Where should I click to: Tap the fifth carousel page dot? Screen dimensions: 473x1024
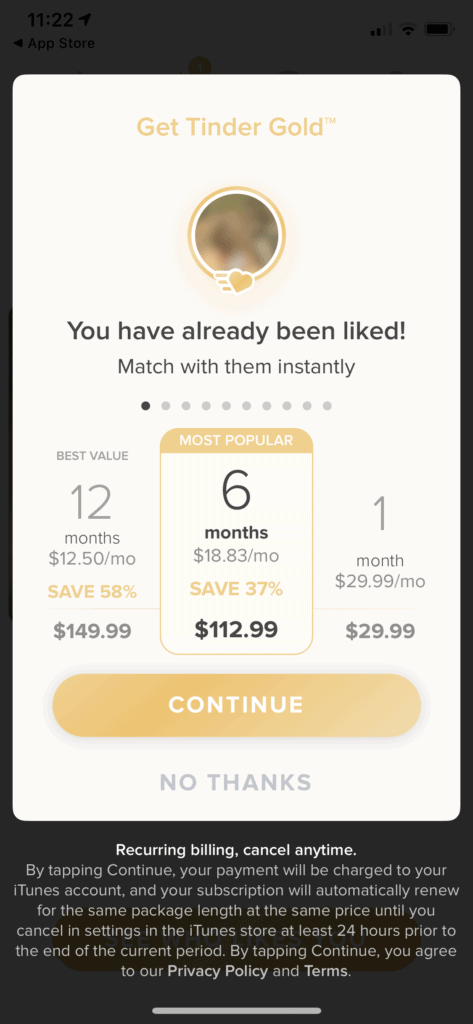point(226,406)
